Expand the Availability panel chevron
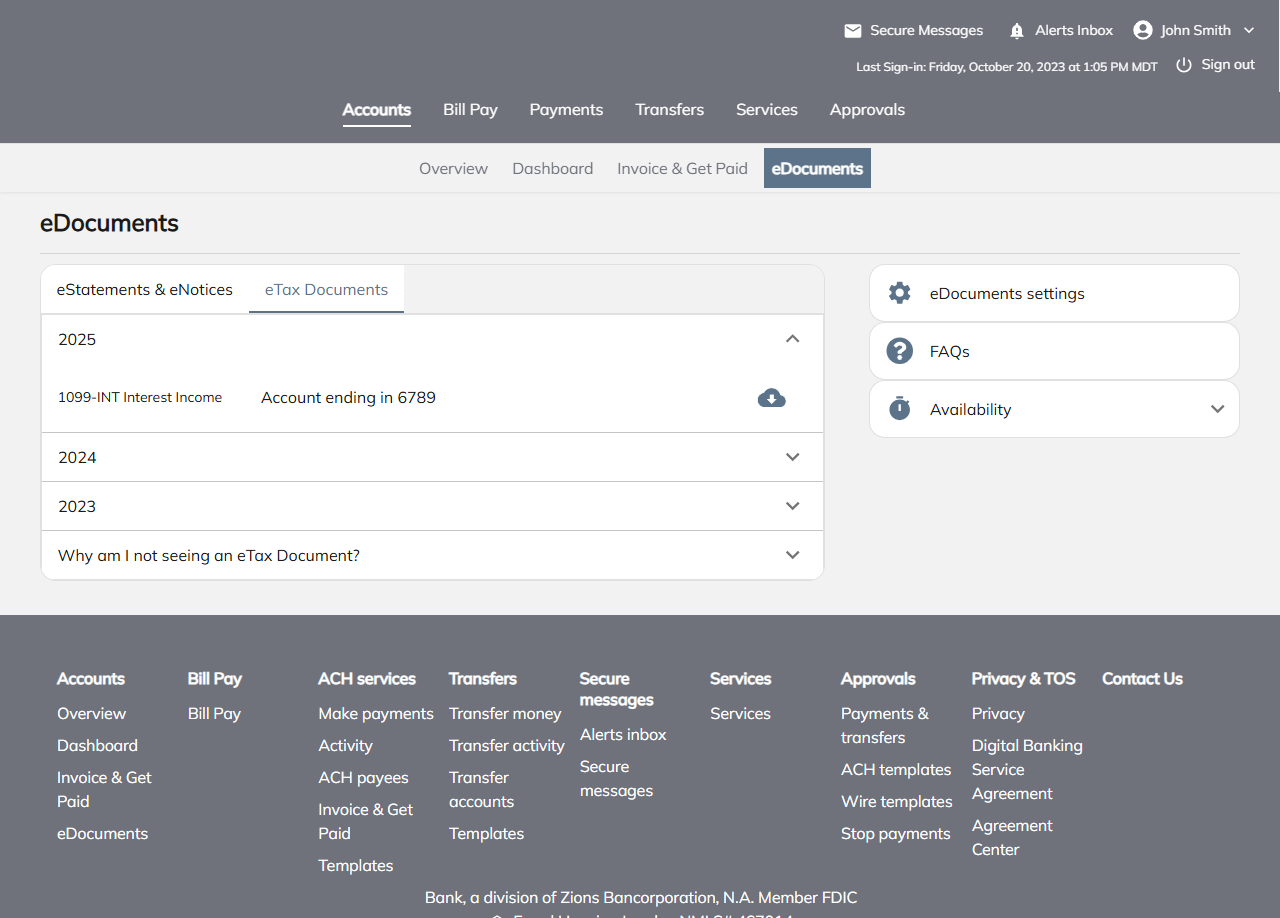 (x=1218, y=409)
